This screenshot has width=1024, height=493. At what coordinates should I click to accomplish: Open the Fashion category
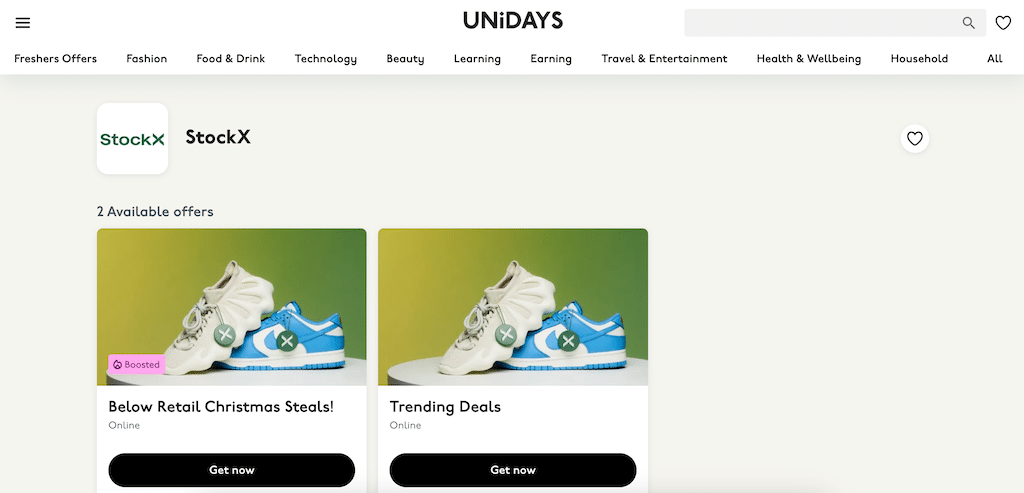147,59
